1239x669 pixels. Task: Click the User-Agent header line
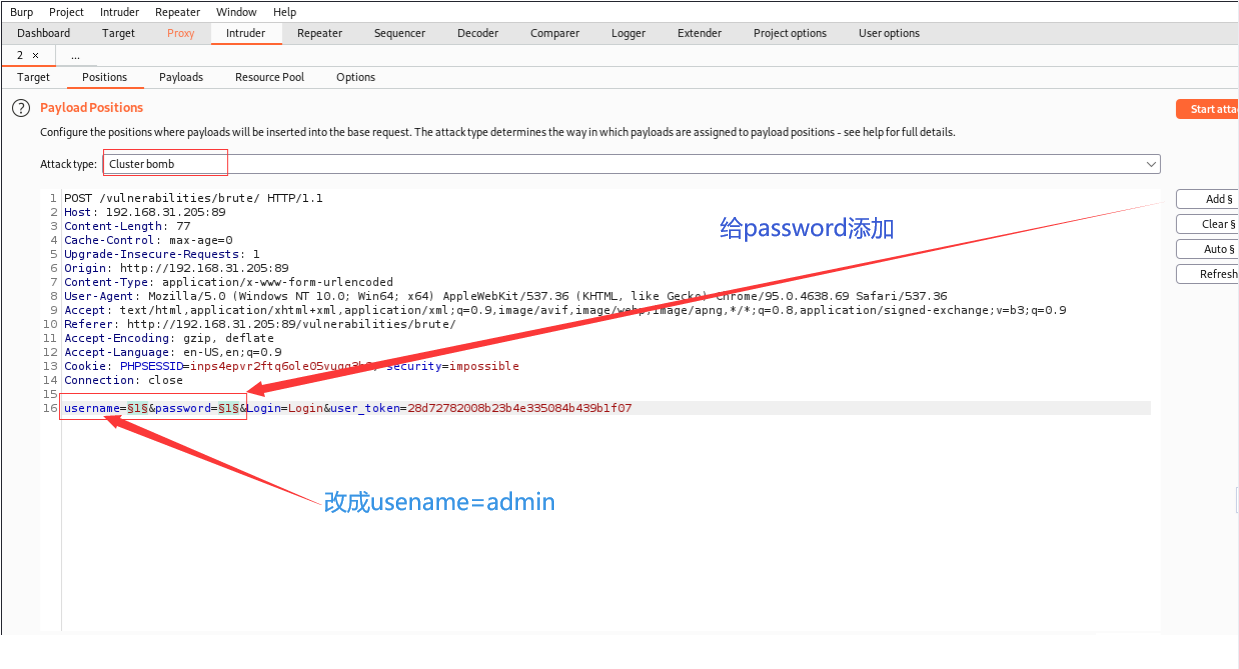(505, 296)
